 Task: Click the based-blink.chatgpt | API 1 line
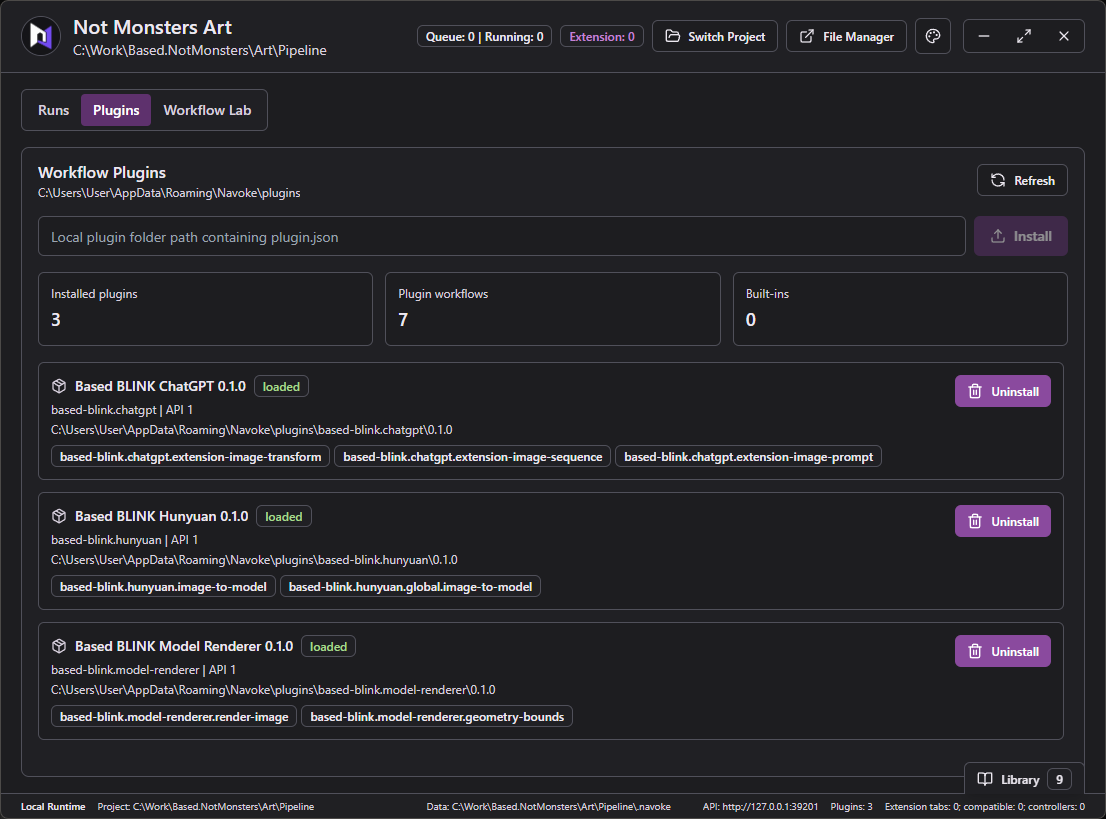(121, 410)
